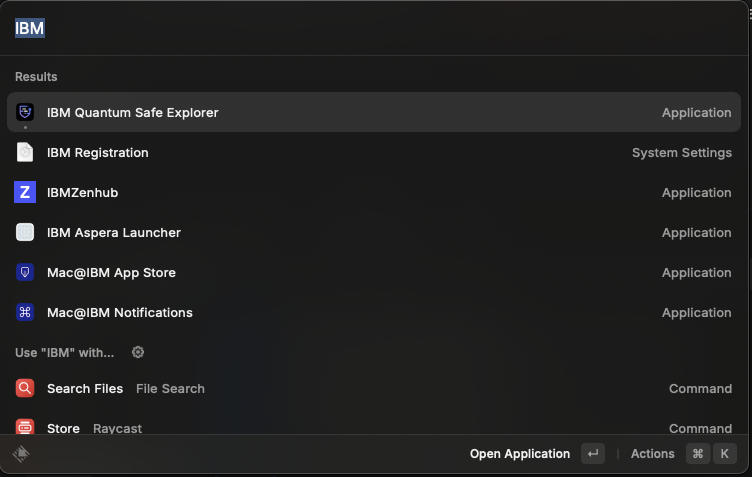Click the IBM Aspera Launcher icon
Image resolution: width=752 pixels, height=477 pixels.
coord(26,233)
